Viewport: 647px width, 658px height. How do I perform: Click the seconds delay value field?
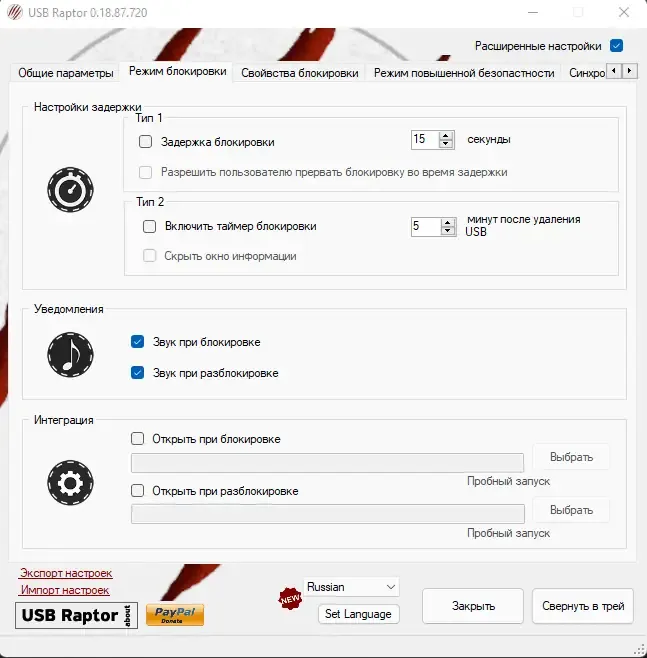(425, 139)
